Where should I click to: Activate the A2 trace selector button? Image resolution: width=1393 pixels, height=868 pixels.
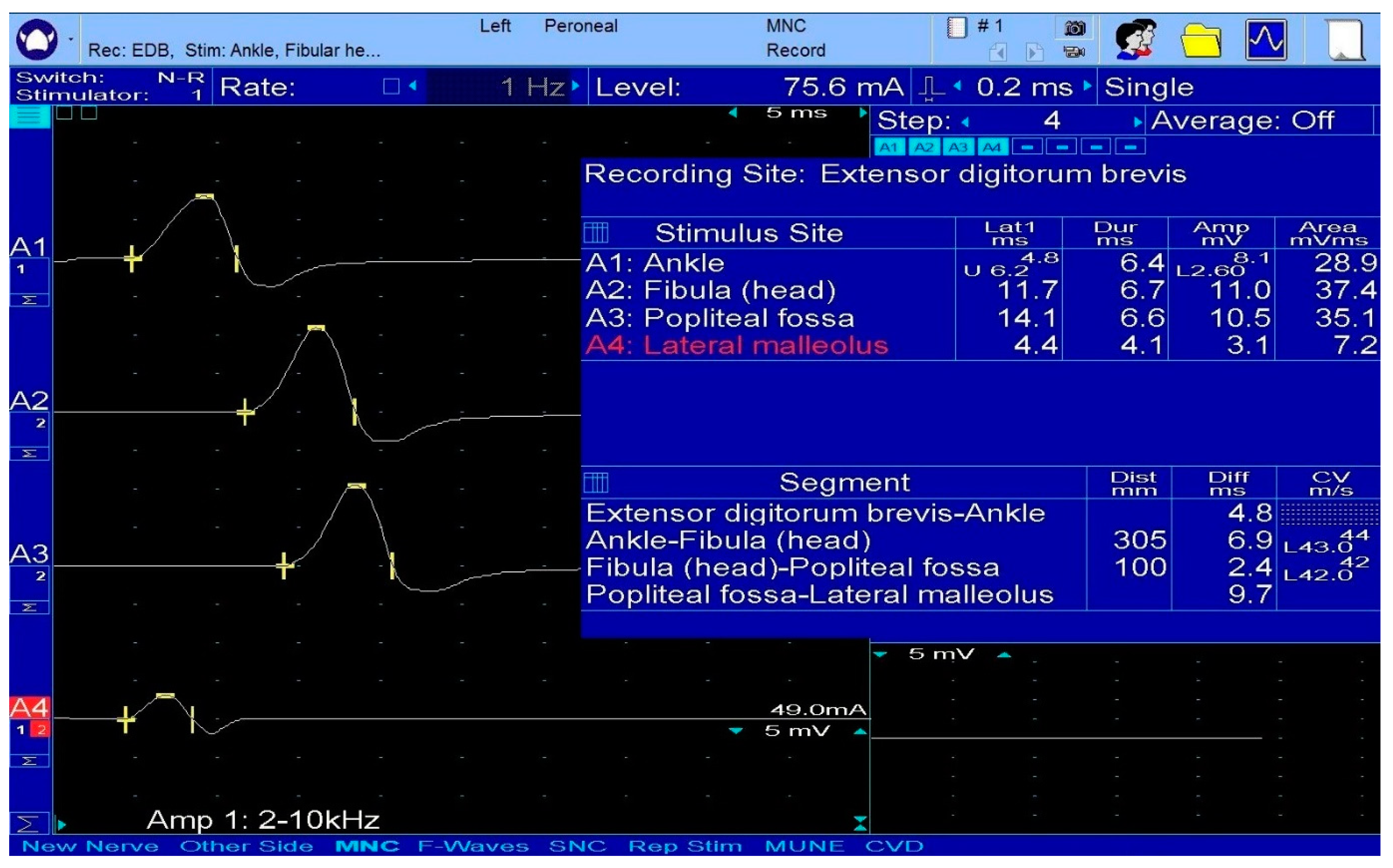tap(924, 146)
